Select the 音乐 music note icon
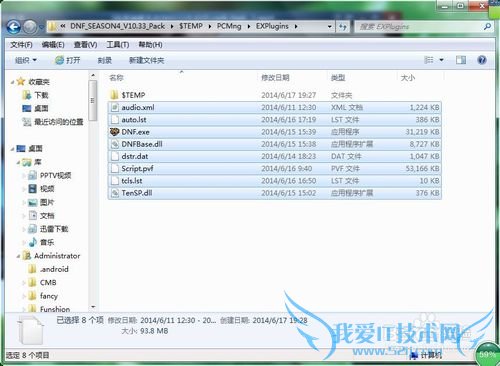 click(x=32, y=242)
